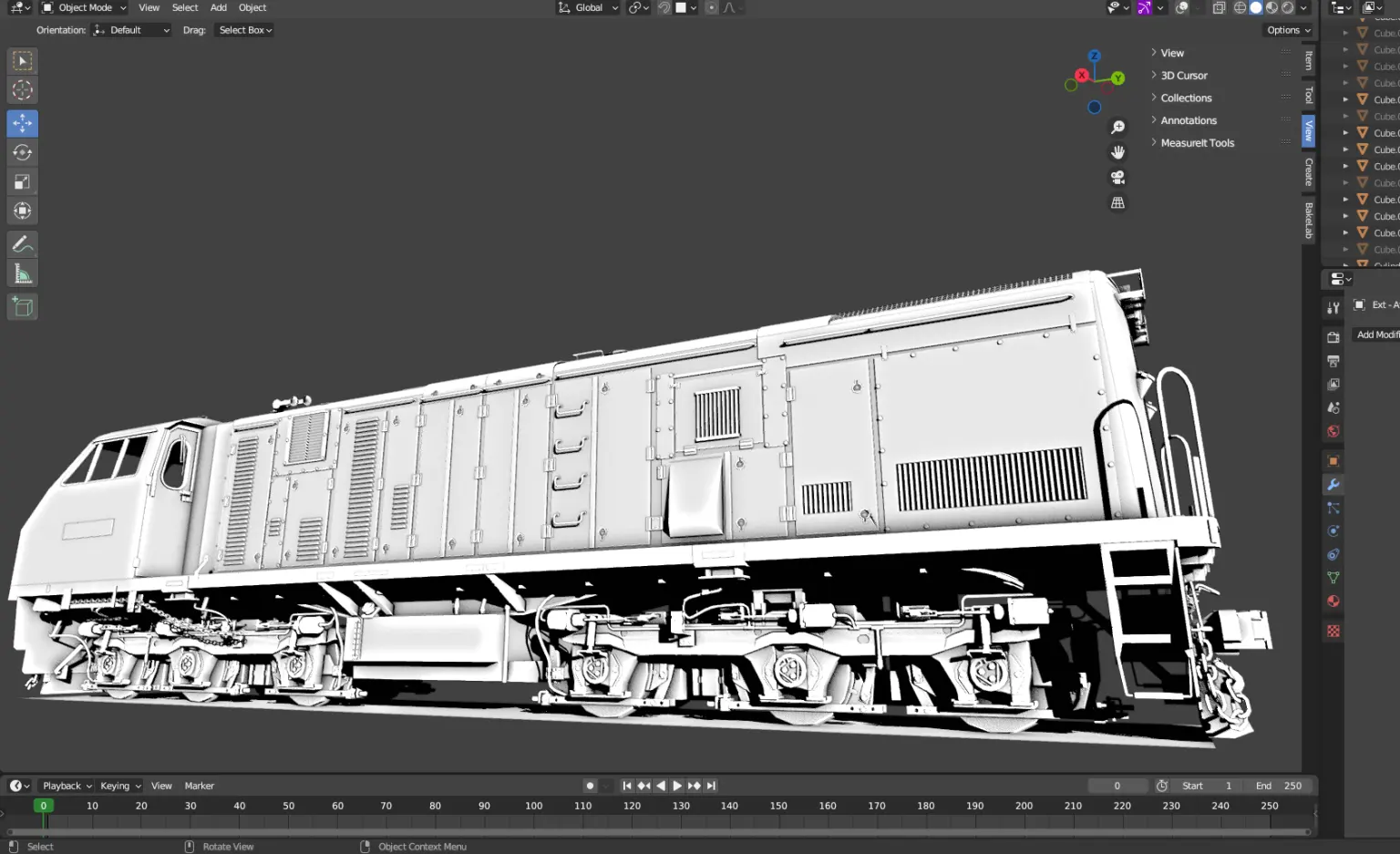Open the Orientation Default dropdown
Screen dimensions: 1400x854
point(131,30)
